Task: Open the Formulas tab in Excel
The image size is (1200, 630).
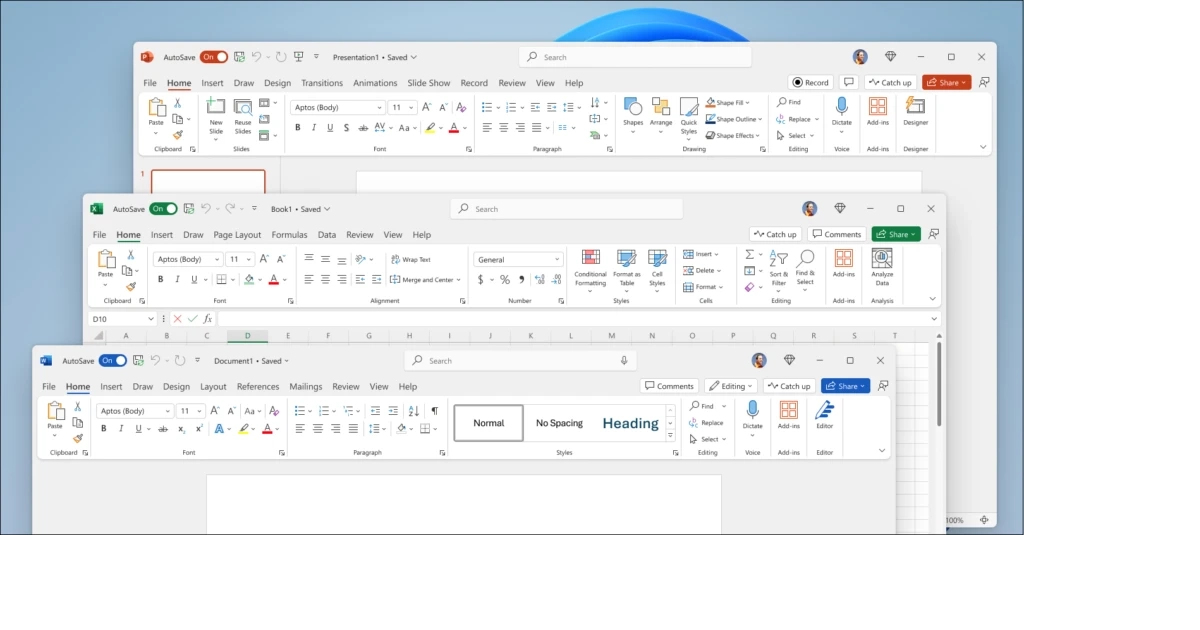Action: pos(289,235)
